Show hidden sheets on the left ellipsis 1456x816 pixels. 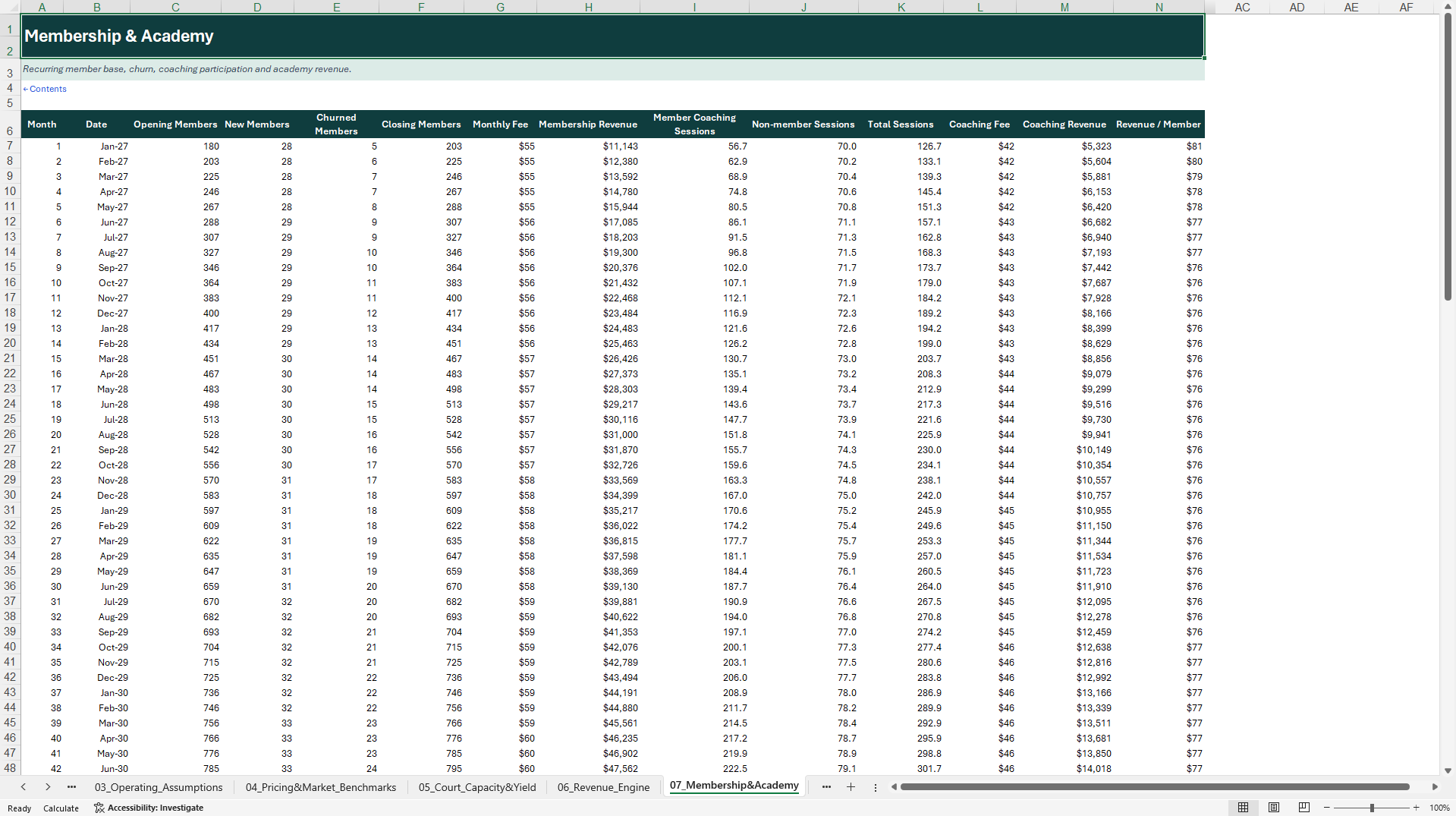(x=71, y=787)
